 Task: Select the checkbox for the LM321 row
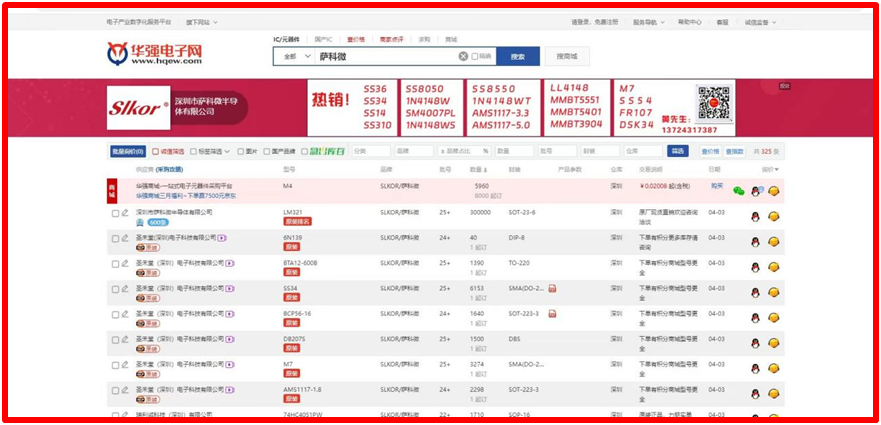(115, 213)
